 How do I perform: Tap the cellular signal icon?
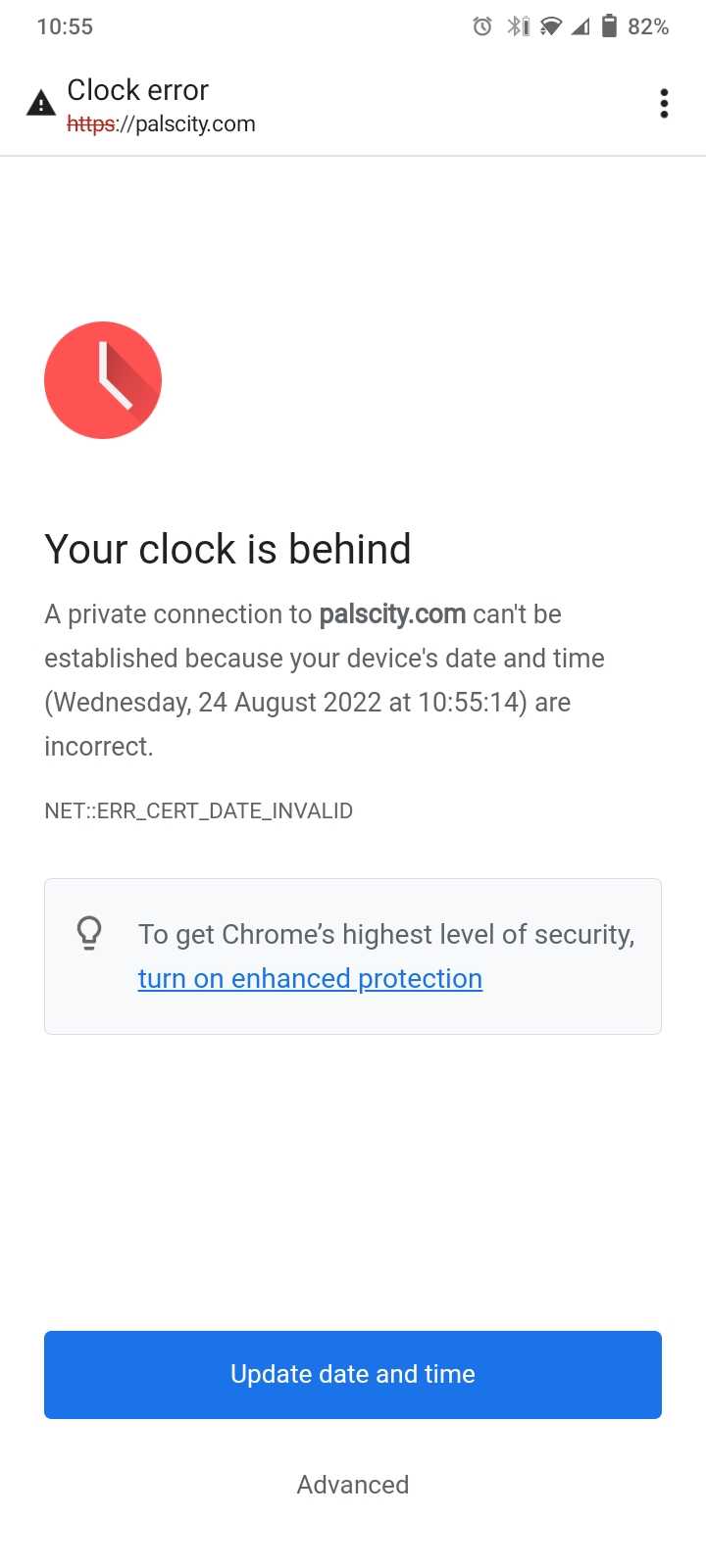[580, 26]
